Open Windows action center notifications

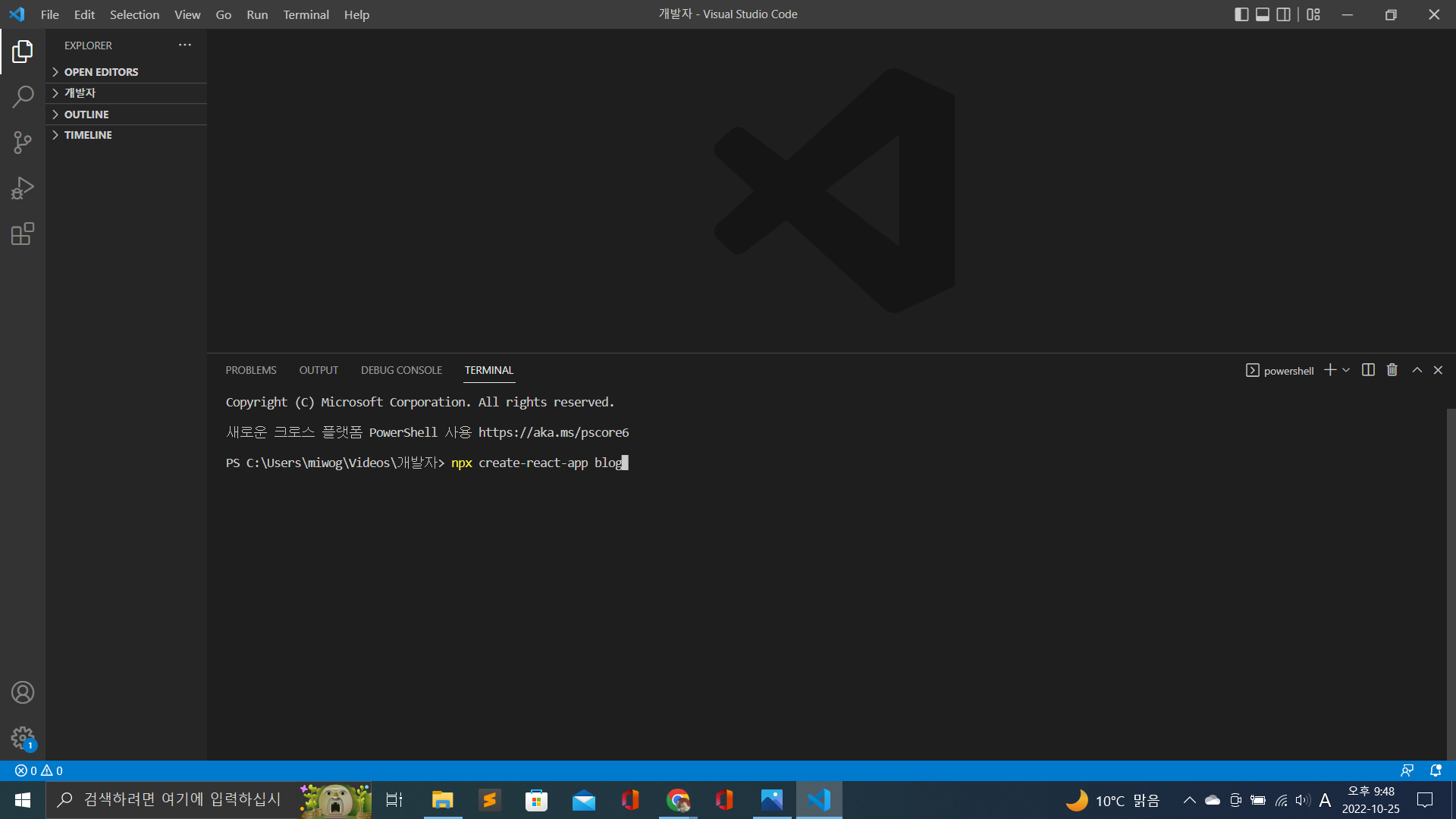(x=1426, y=800)
